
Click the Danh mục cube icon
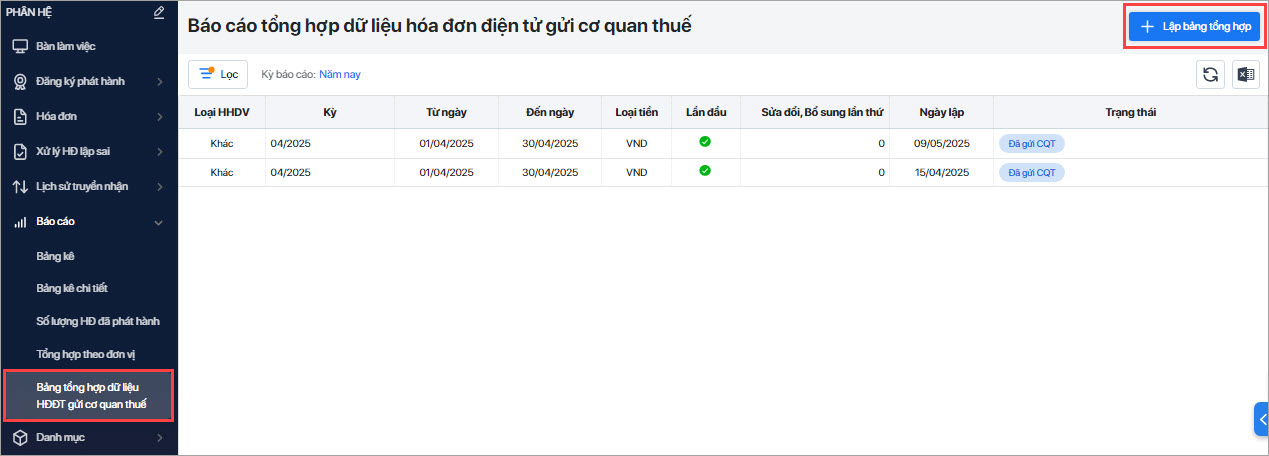pos(20,437)
